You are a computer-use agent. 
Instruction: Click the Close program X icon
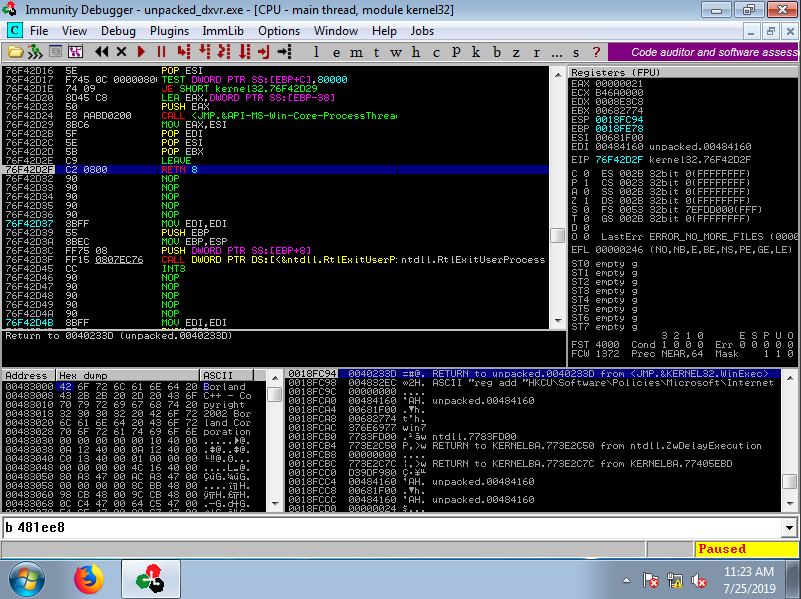pos(121,52)
